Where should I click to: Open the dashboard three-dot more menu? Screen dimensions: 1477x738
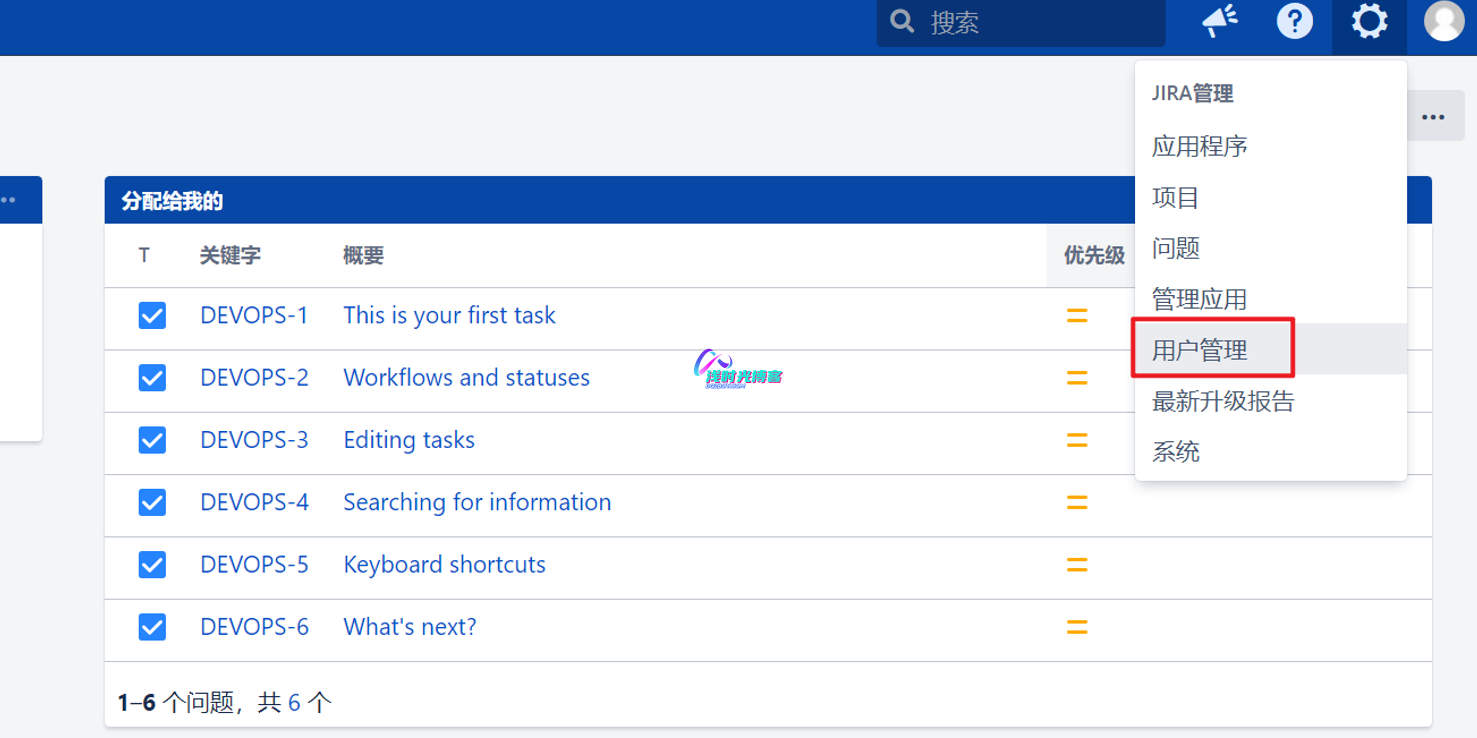(x=1433, y=117)
